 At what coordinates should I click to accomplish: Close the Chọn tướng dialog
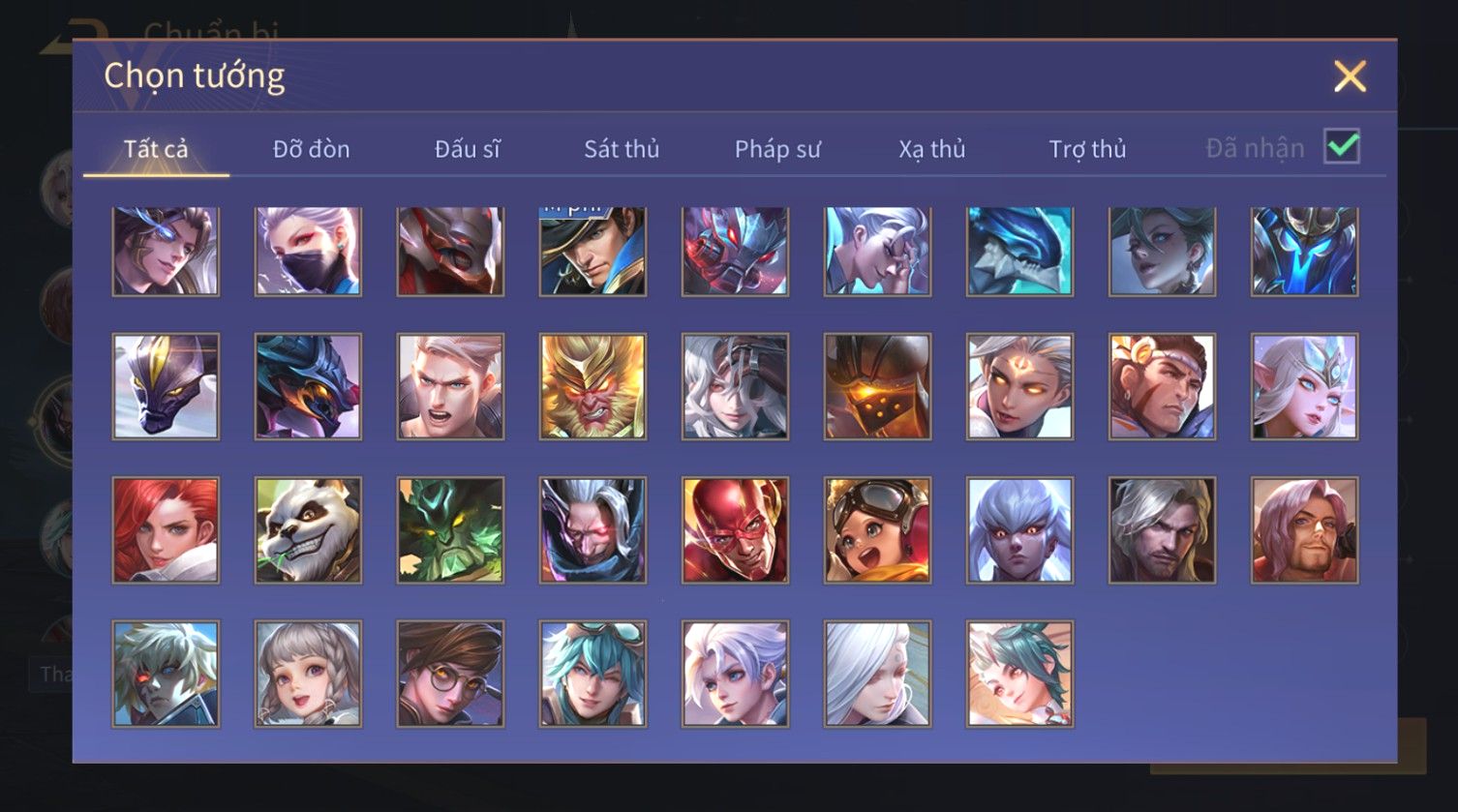(1350, 76)
